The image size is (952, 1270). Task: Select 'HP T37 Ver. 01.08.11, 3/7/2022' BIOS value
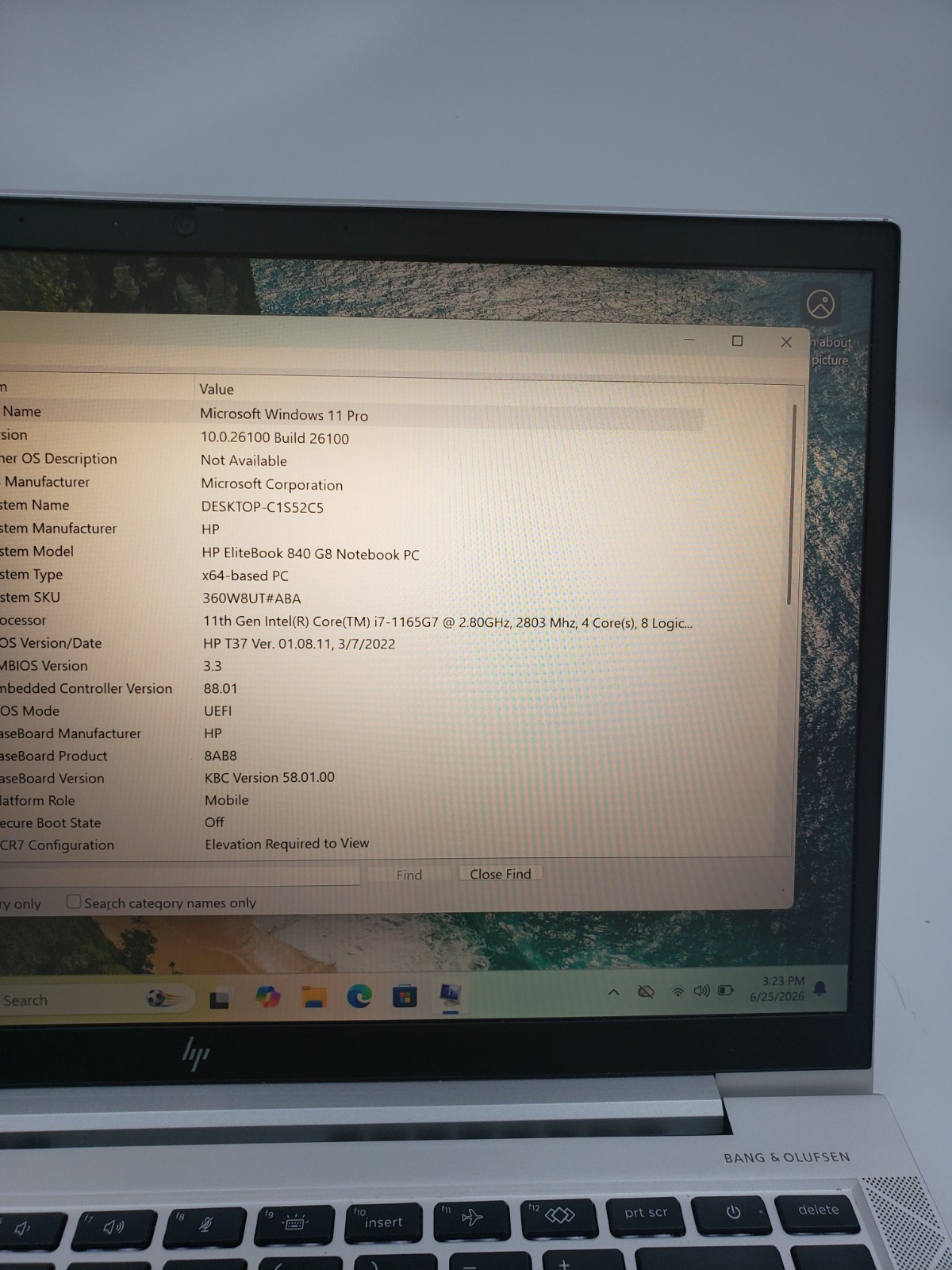299,644
